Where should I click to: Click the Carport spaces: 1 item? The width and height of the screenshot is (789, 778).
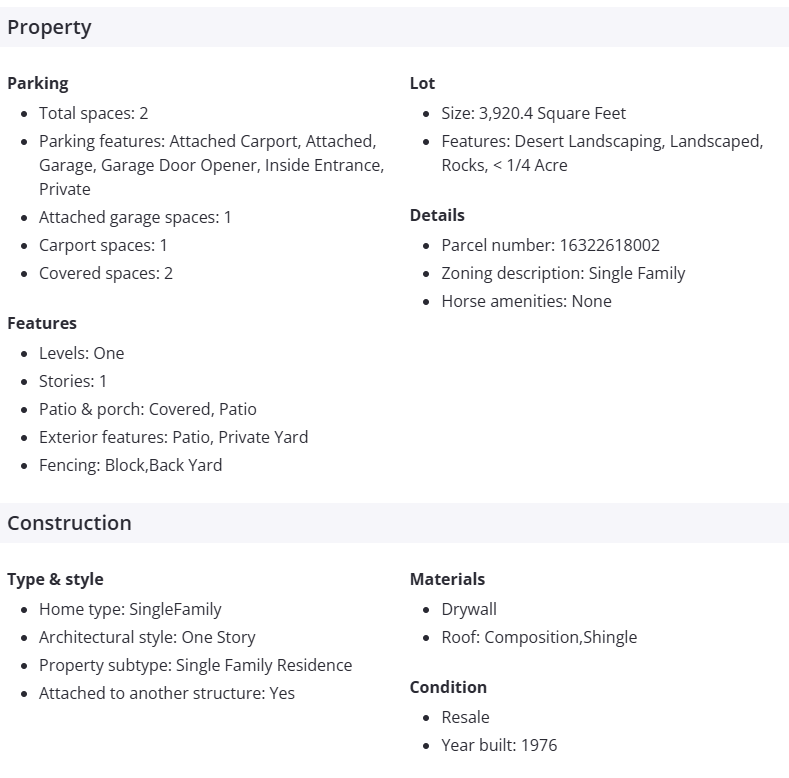103,245
